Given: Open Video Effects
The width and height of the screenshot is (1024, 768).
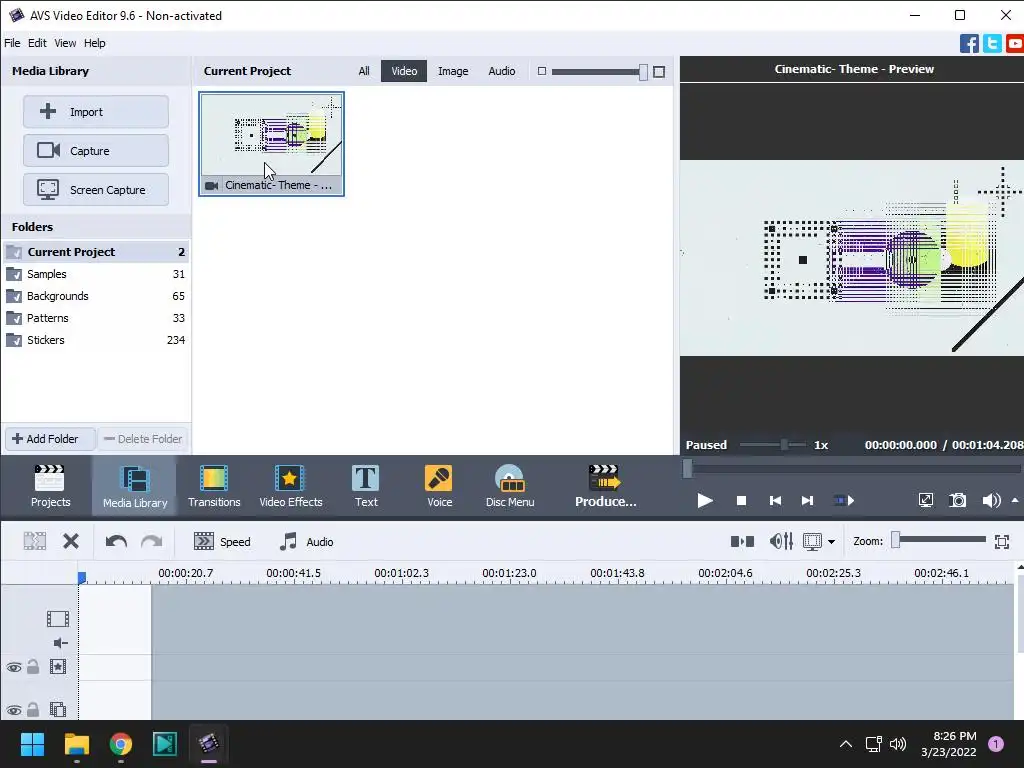Looking at the screenshot, I should [x=291, y=486].
